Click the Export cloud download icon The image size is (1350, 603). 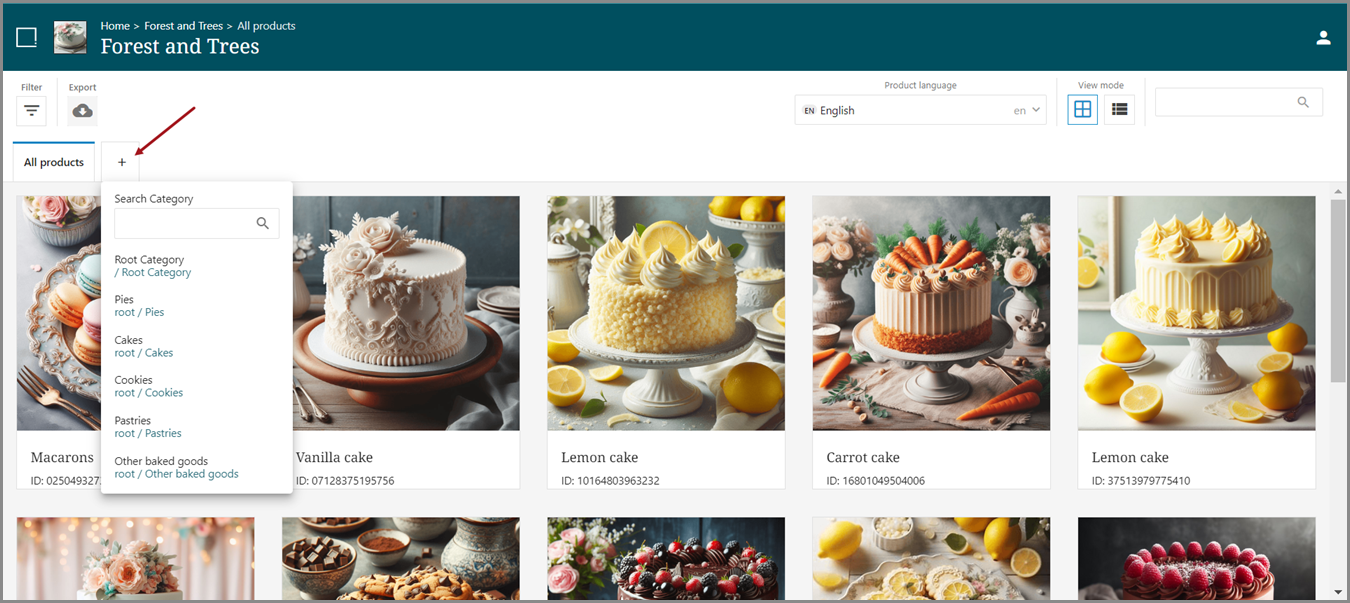point(82,111)
